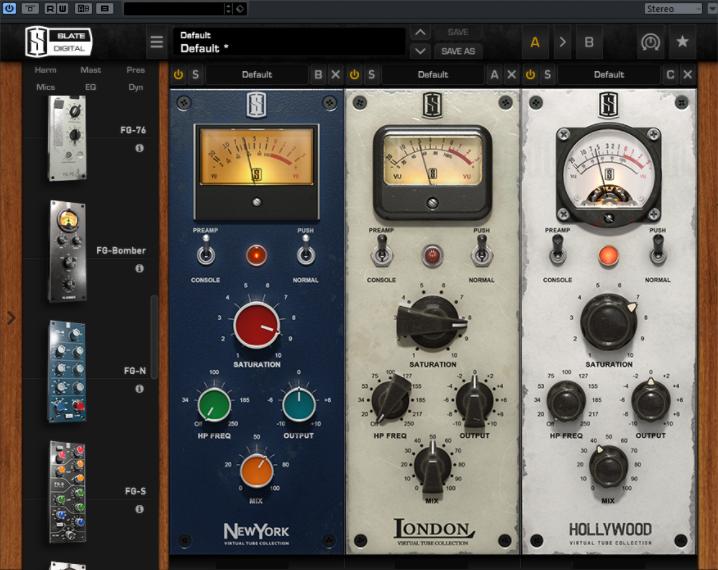Click the Hollywood MIX knob

pyautogui.click(x=608, y=468)
